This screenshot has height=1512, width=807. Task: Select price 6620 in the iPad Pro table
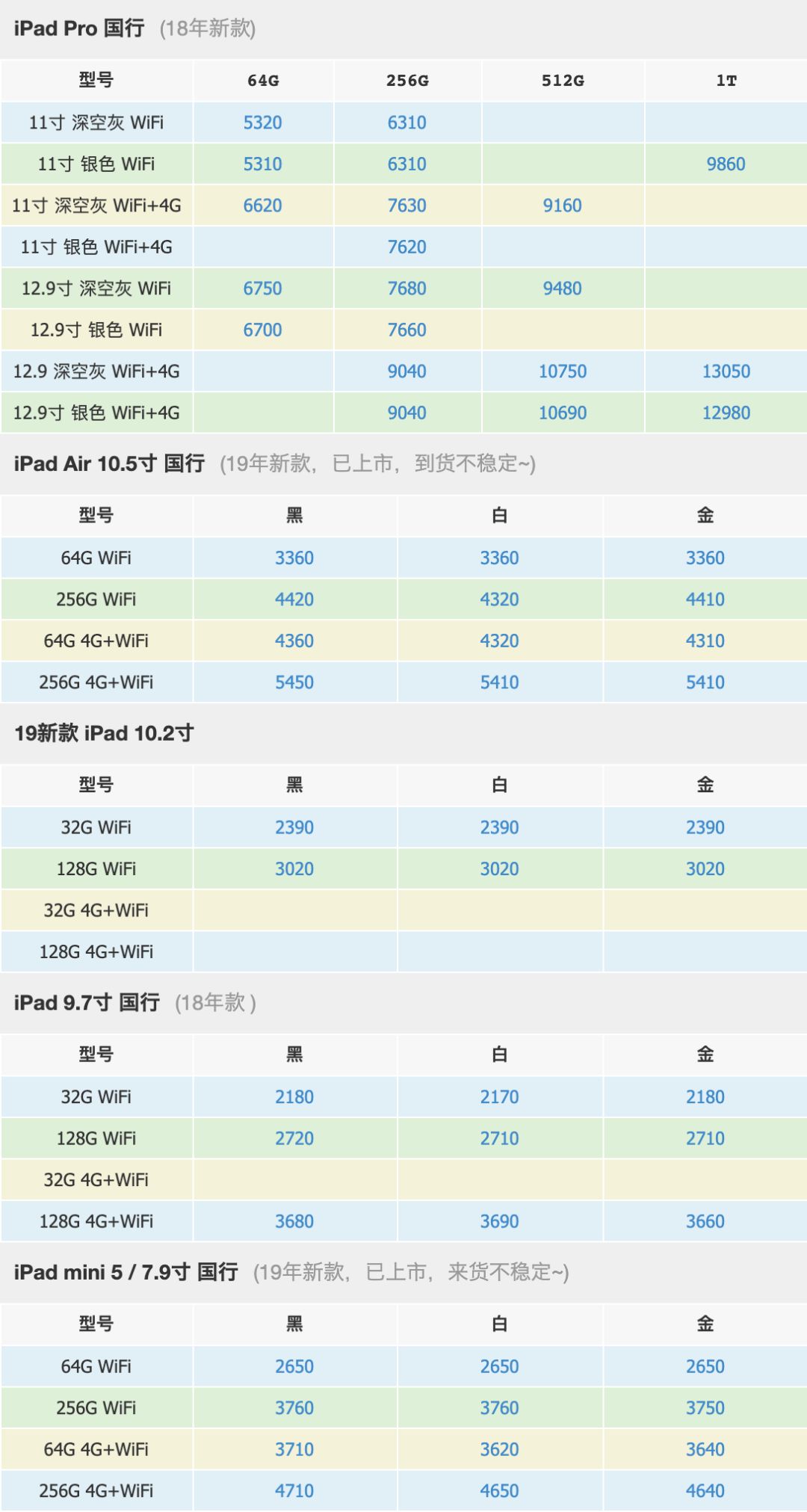click(x=263, y=206)
